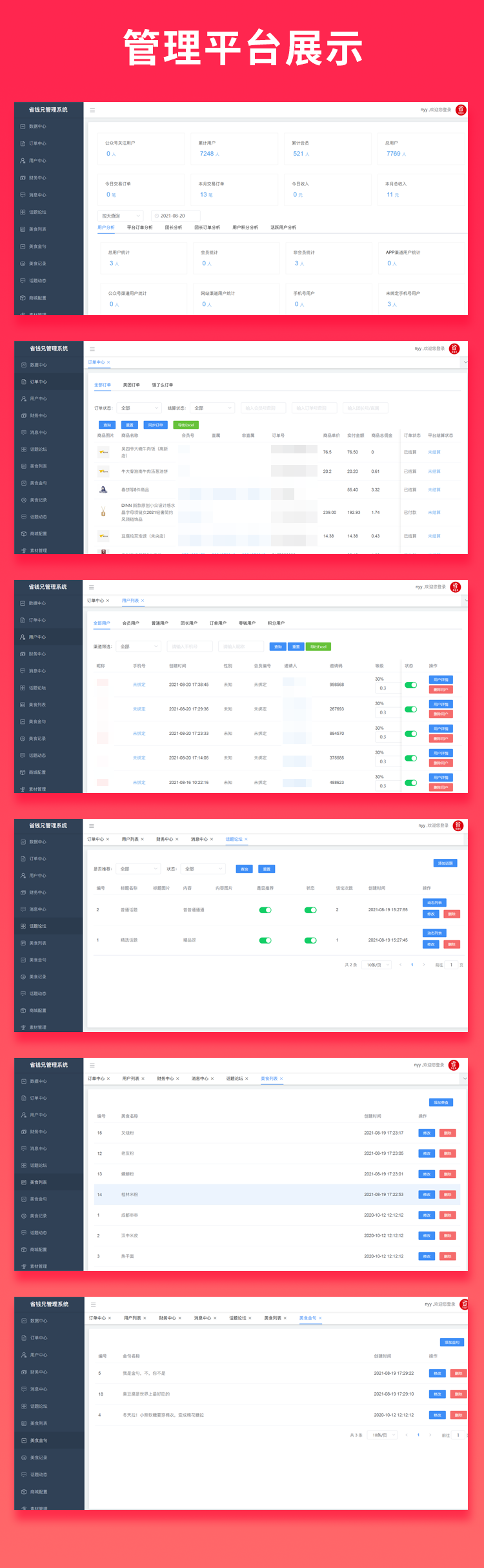Switch to 团长分析 tab on dashboard
This screenshot has width=484, height=1568.
click(x=173, y=227)
